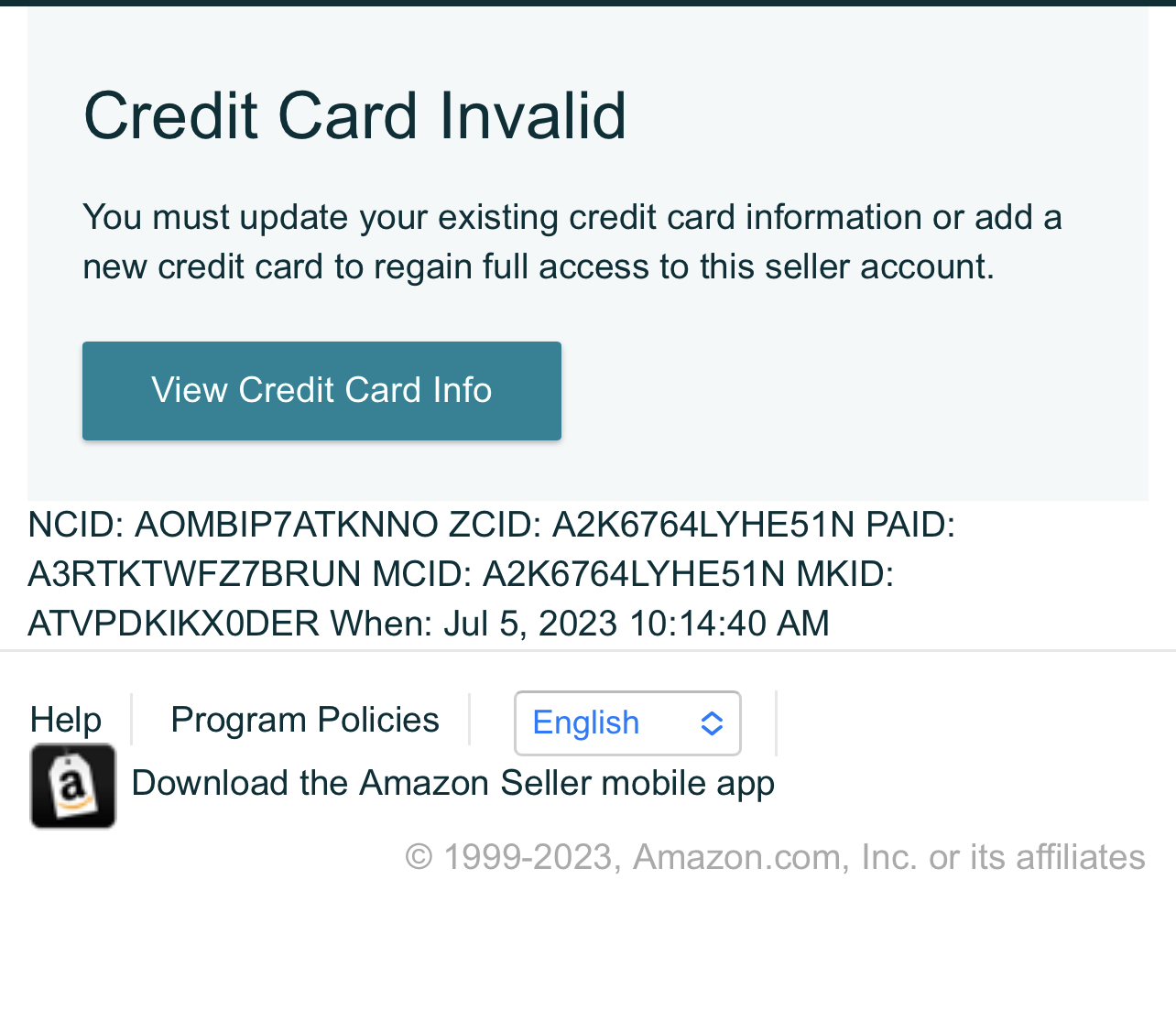This screenshot has width=1176, height=1010.
Task: Click the update credit card information message text
Action: [x=572, y=242]
